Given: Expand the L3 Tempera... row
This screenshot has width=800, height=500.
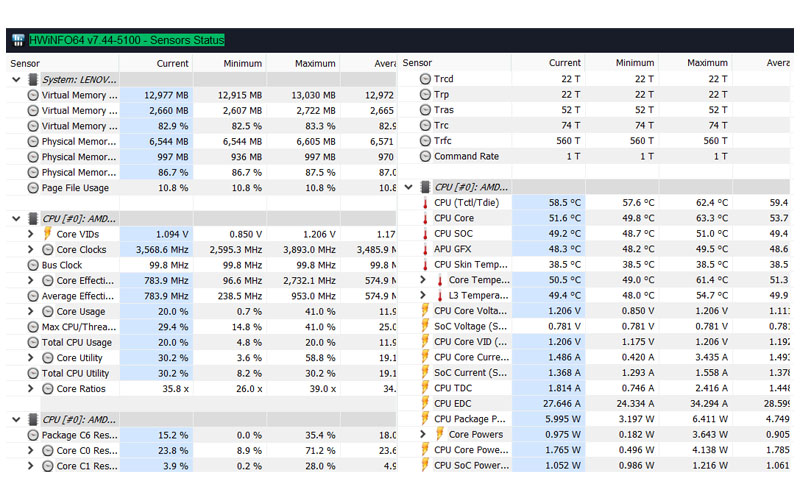Looking at the screenshot, I should (423, 295).
